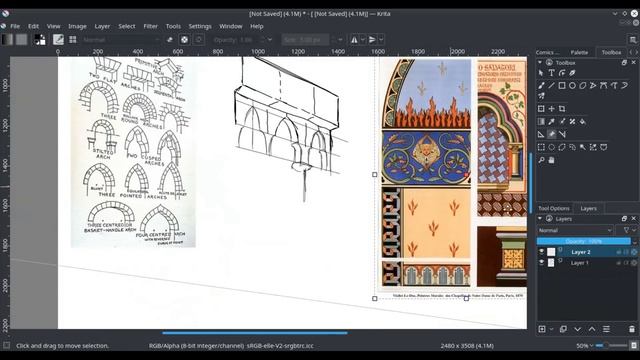Switch to the Palette tab
Image resolution: width=640 pixels, height=360 pixels.
(579, 52)
